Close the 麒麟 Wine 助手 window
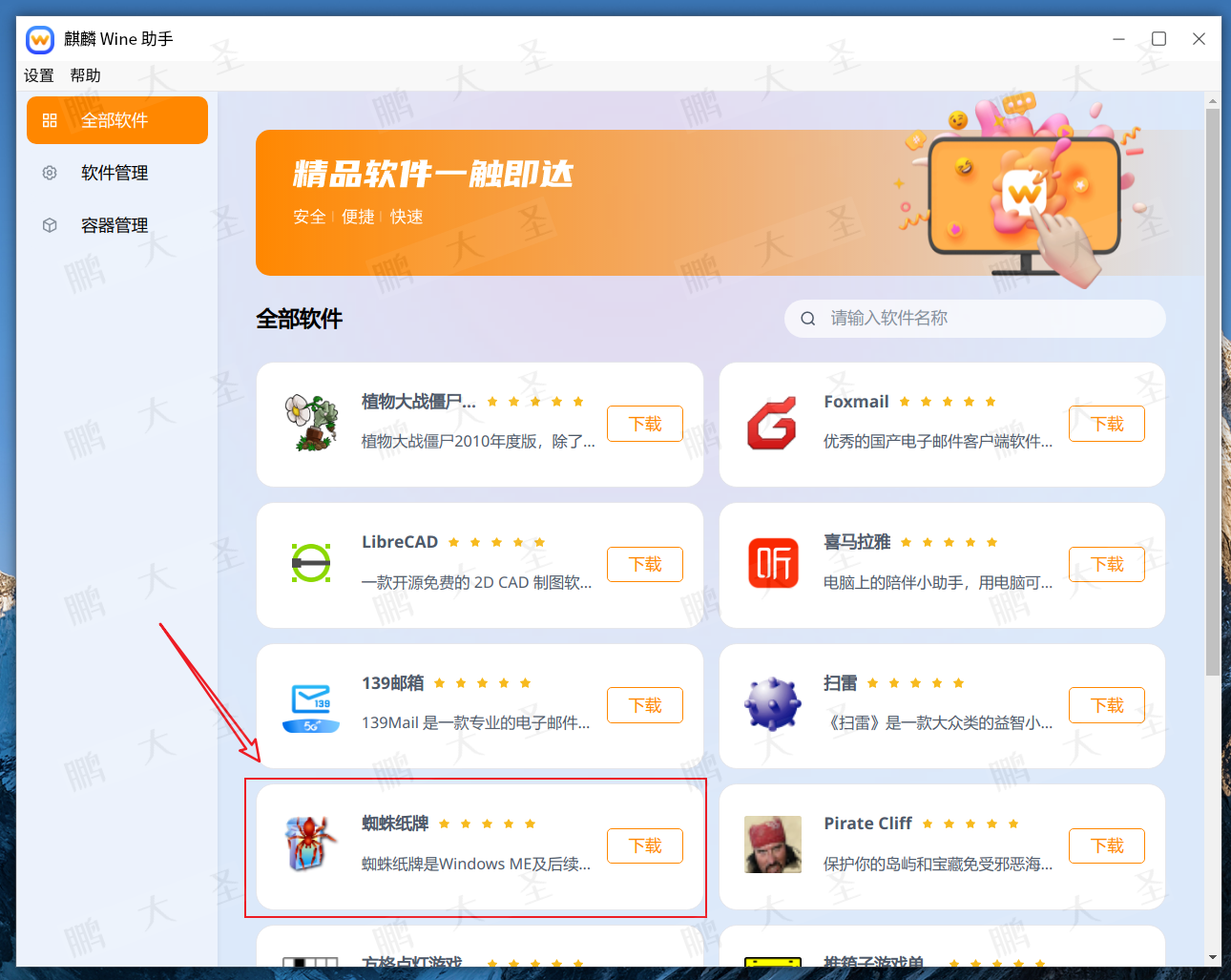 point(1200,39)
